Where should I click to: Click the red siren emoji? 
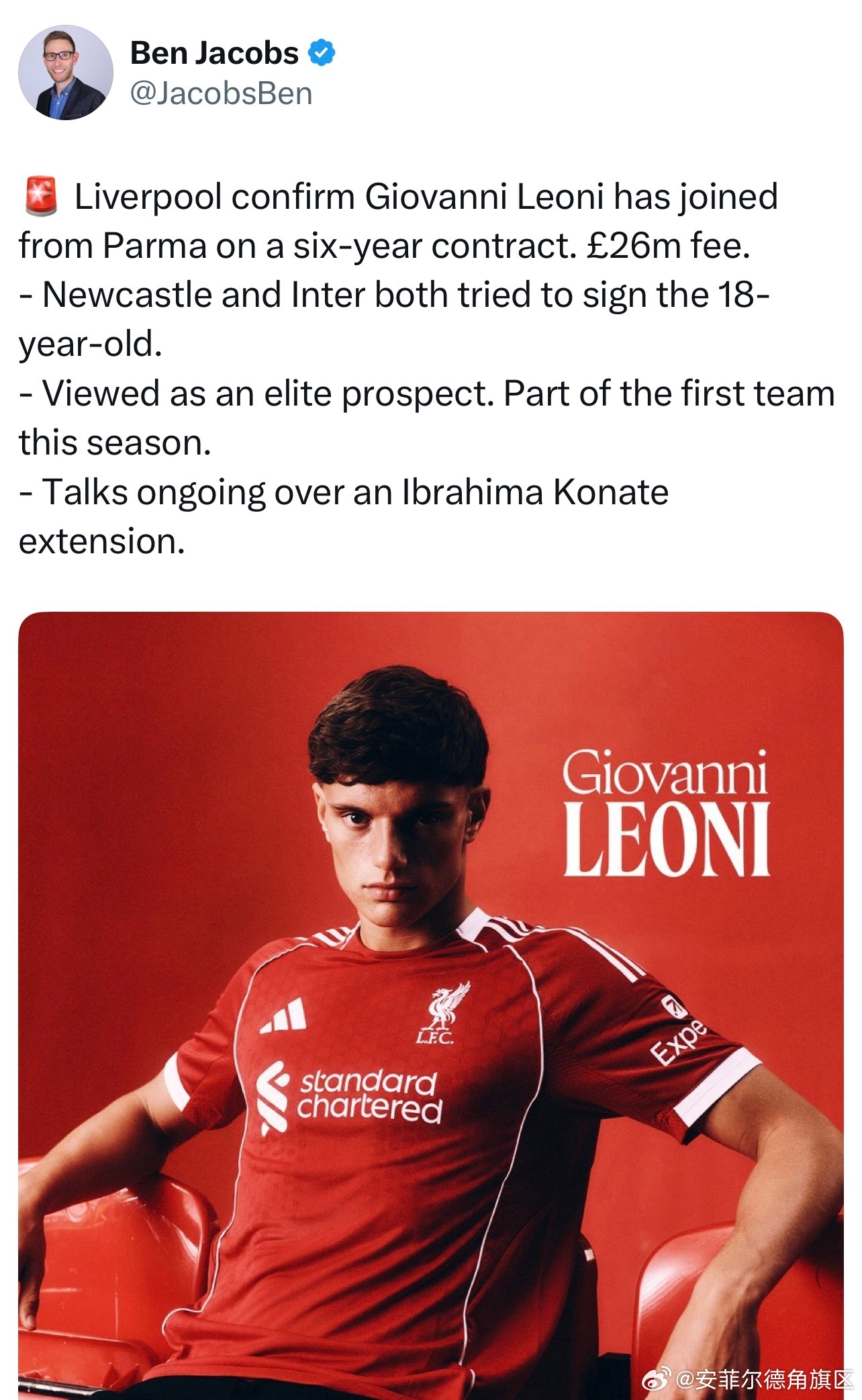point(41,196)
